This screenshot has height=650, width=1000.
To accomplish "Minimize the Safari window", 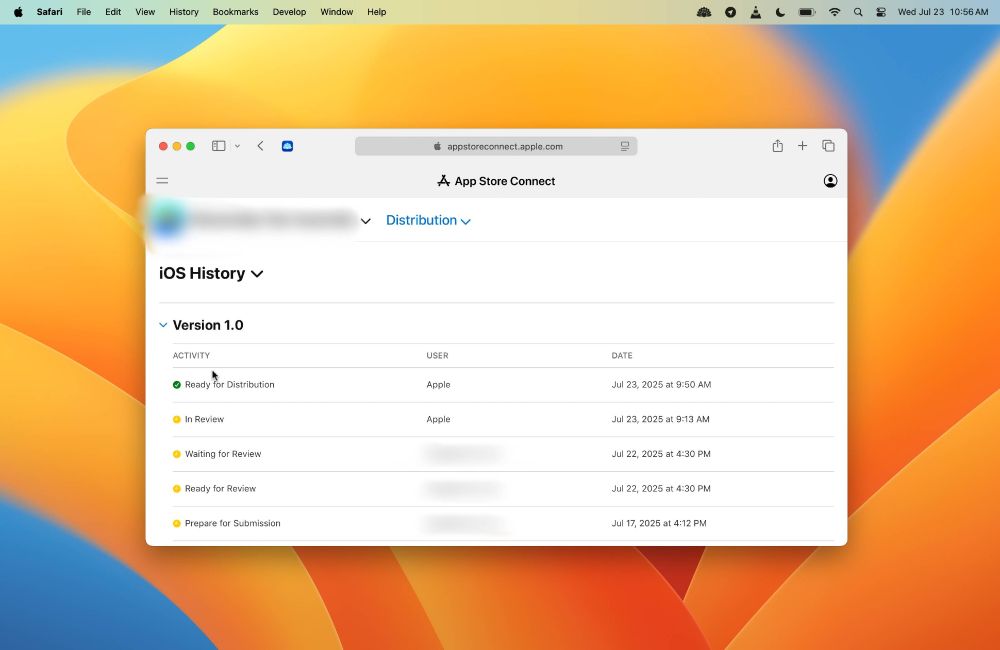I will pyautogui.click(x=177, y=146).
